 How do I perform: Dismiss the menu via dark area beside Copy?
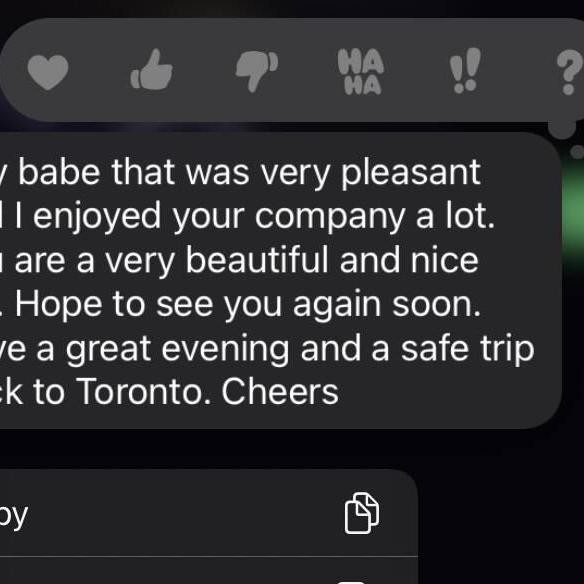point(501,521)
